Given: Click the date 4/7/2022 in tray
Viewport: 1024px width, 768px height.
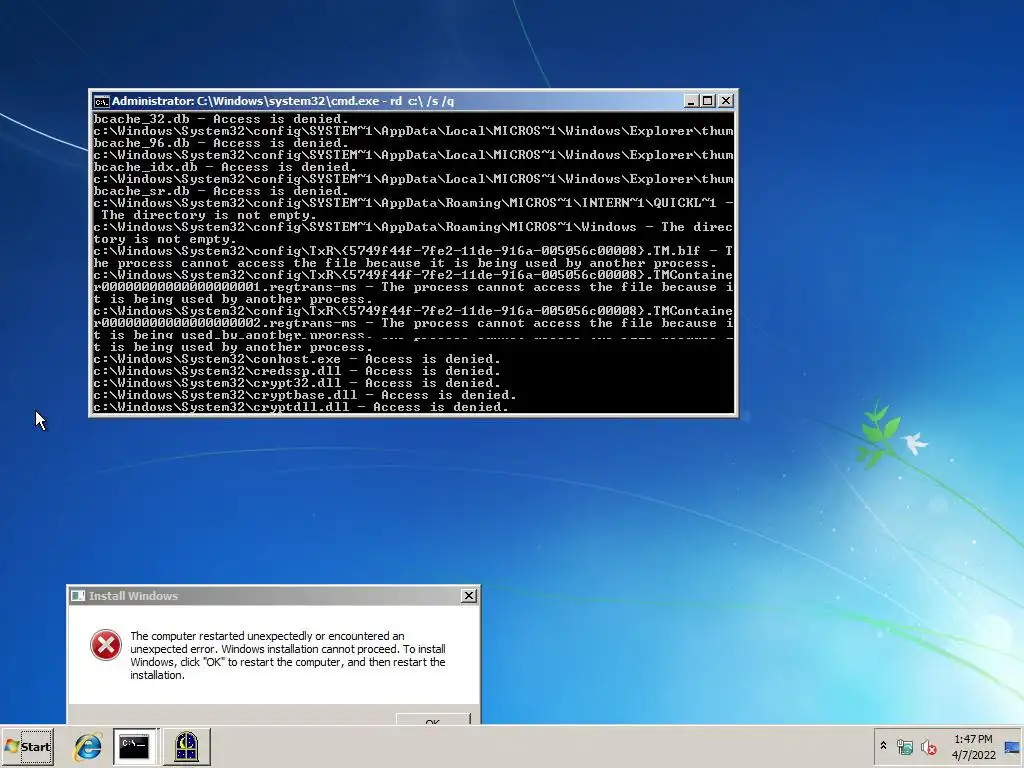Looking at the screenshot, I should pyautogui.click(x=973, y=755).
